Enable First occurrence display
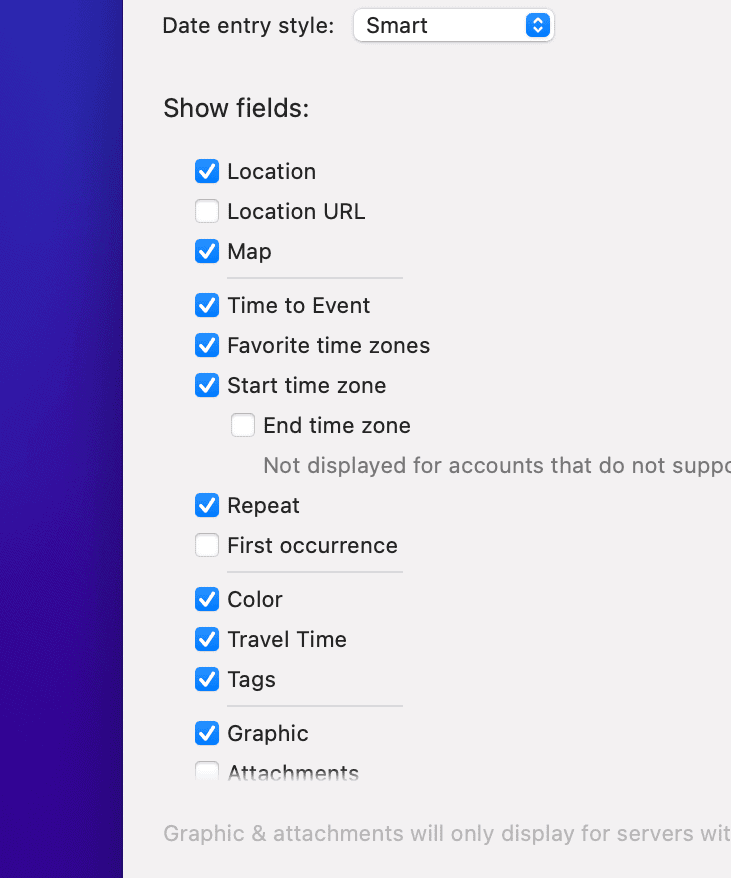Screen dimensions: 731x878 tap(206, 545)
